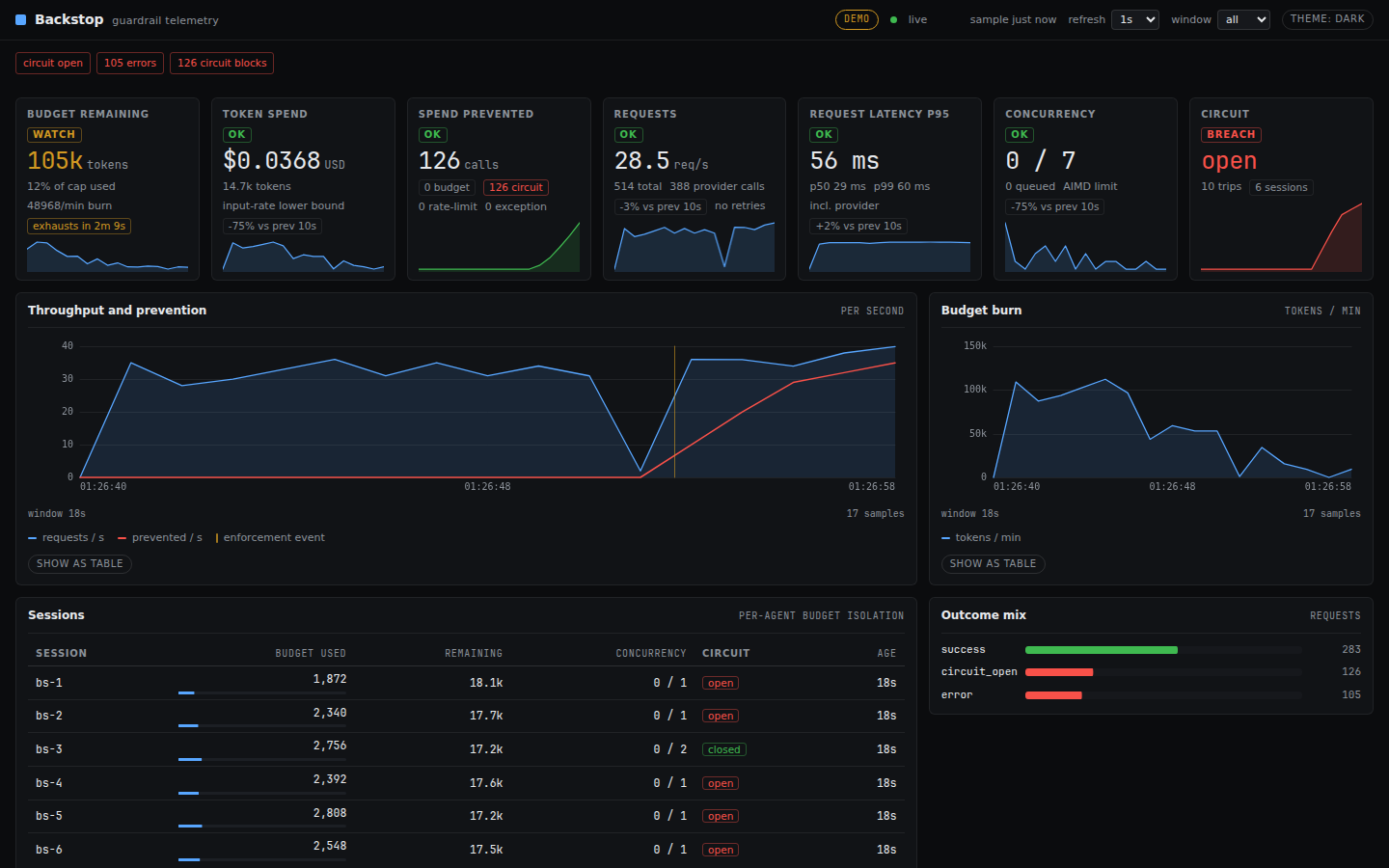Select the '126 circuit blocks' alert chip
The image size is (1389, 868).
tap(222, 63)
